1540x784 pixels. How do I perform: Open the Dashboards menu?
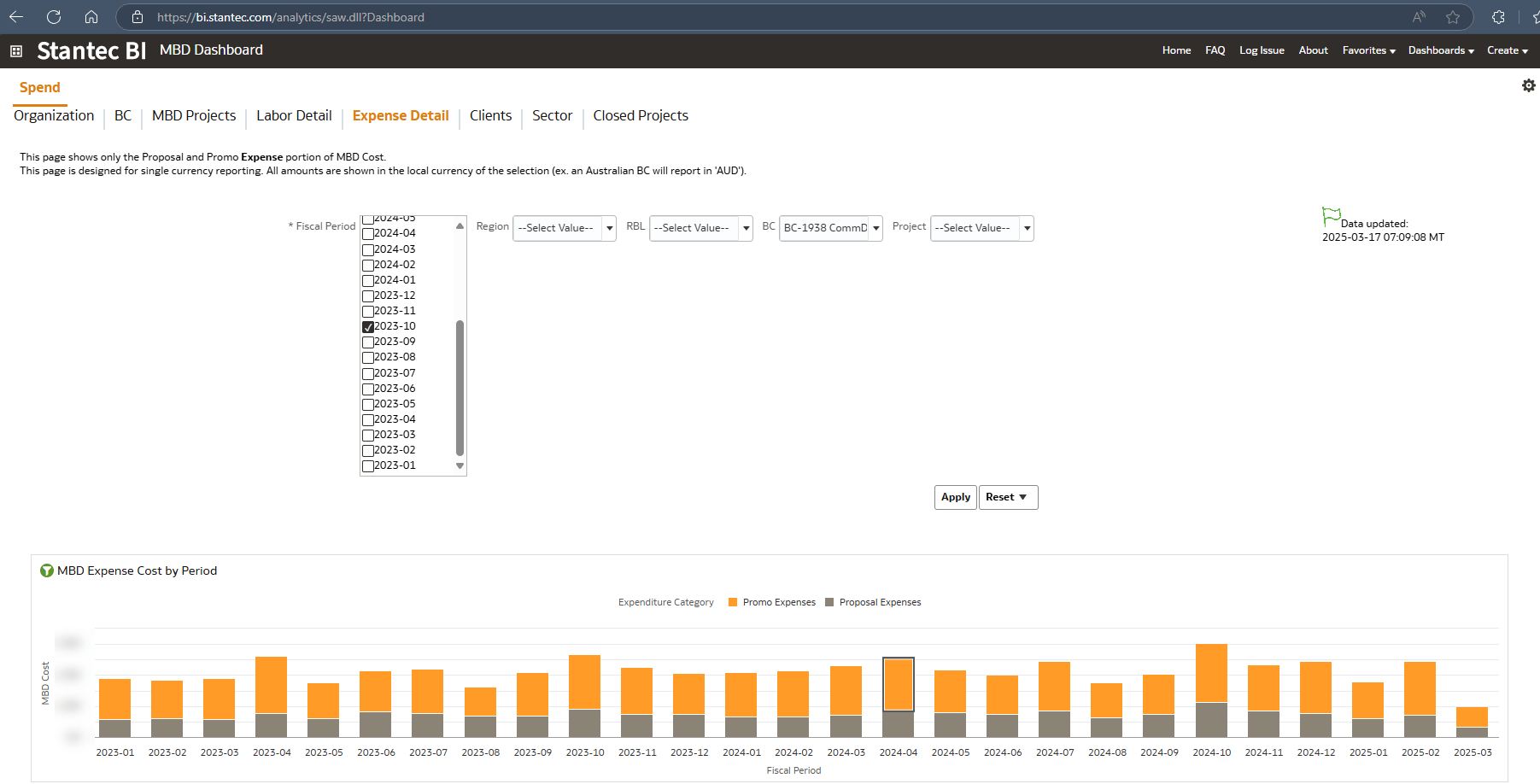pyautogui.click(x=1441, y=50)
